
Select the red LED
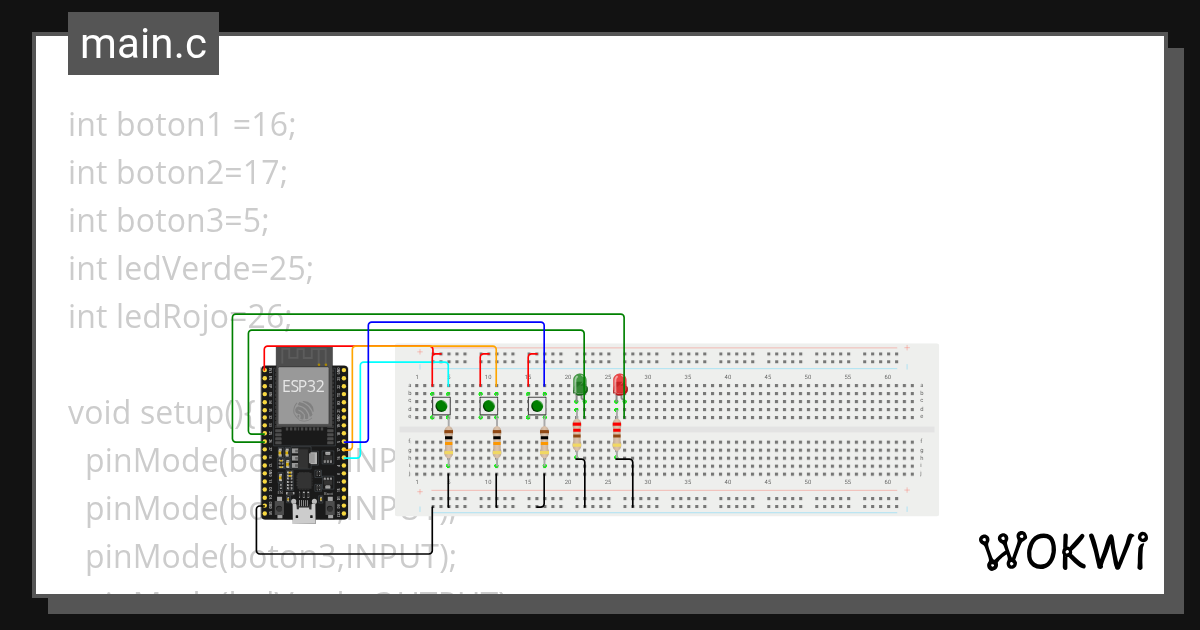click(619, 385)
